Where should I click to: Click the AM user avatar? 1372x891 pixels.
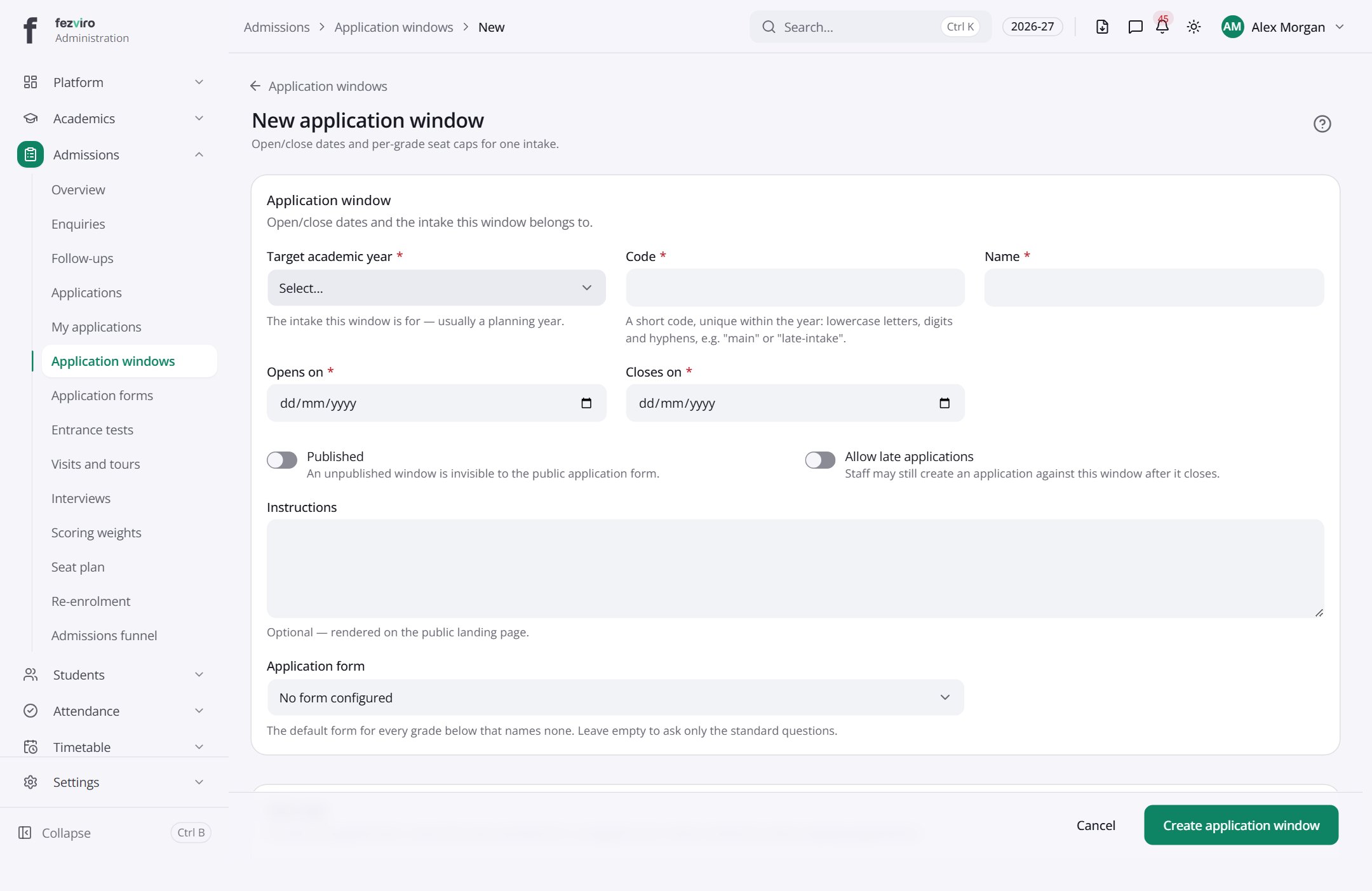point(1232,27)
